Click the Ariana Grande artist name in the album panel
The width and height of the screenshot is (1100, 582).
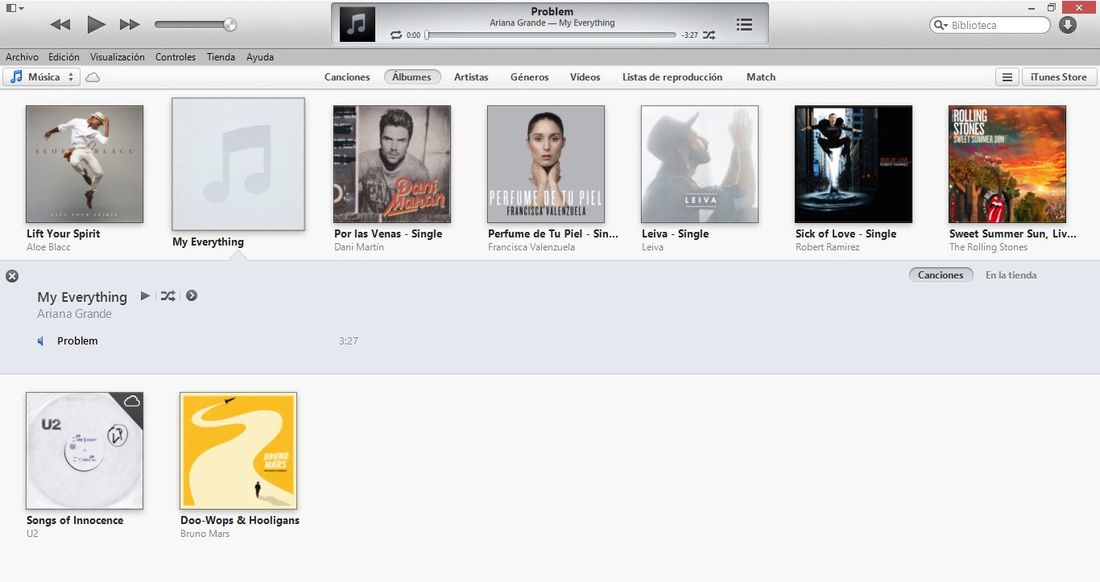tap(74, 314)
